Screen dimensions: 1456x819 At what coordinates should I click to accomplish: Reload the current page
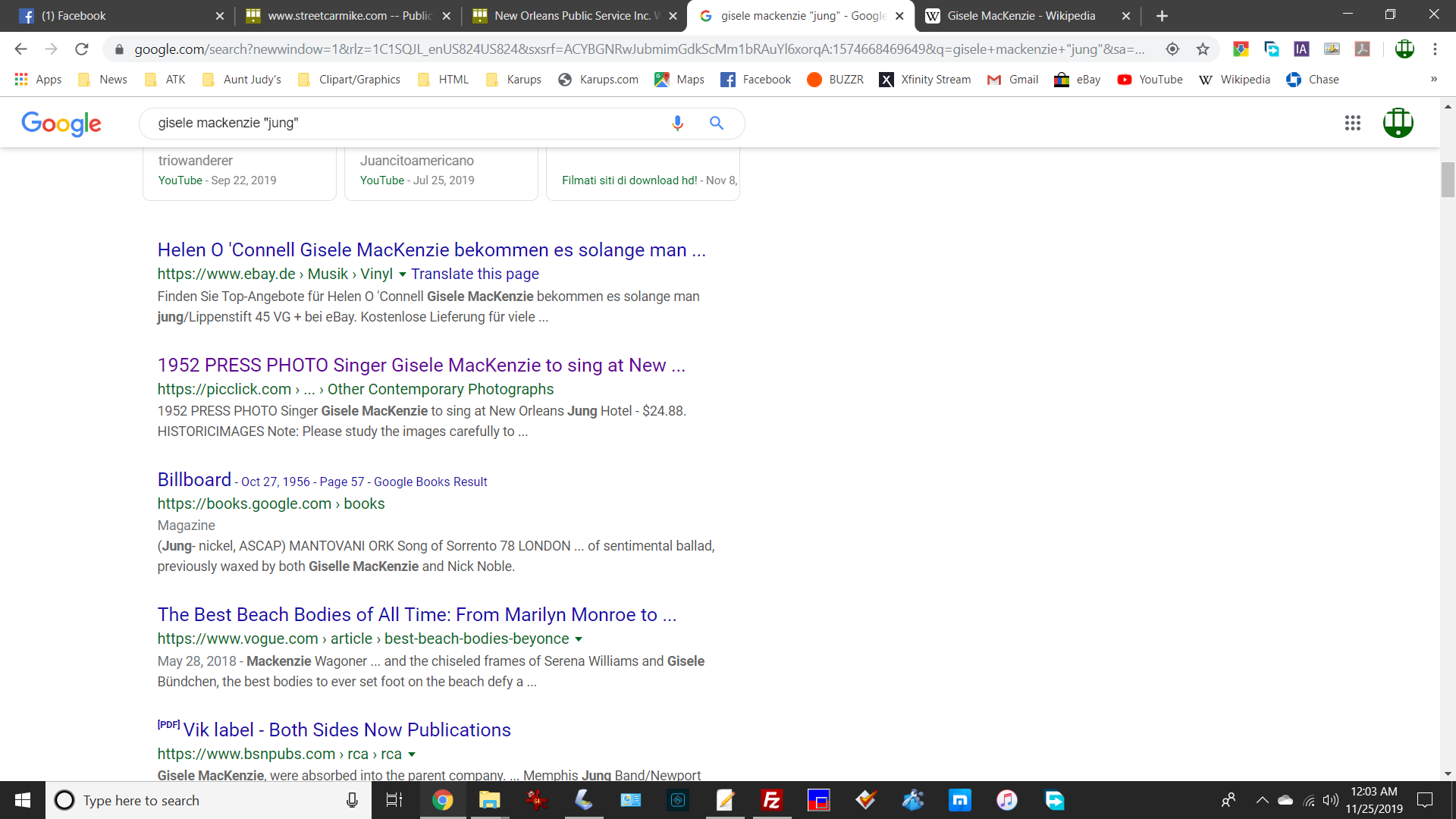click(x=82, y=49)
